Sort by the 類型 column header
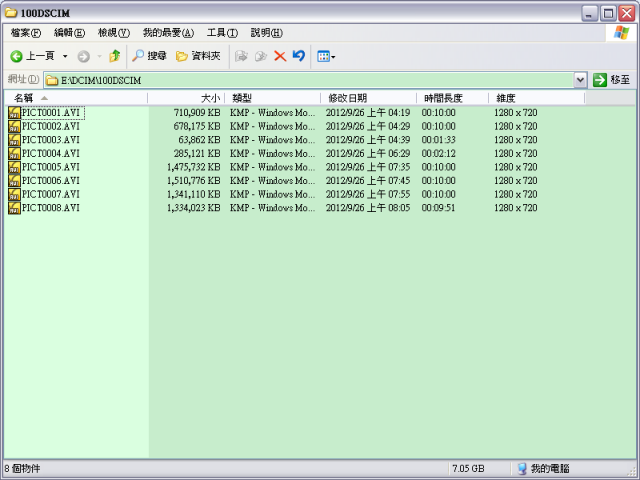 [x=273, y=98]
